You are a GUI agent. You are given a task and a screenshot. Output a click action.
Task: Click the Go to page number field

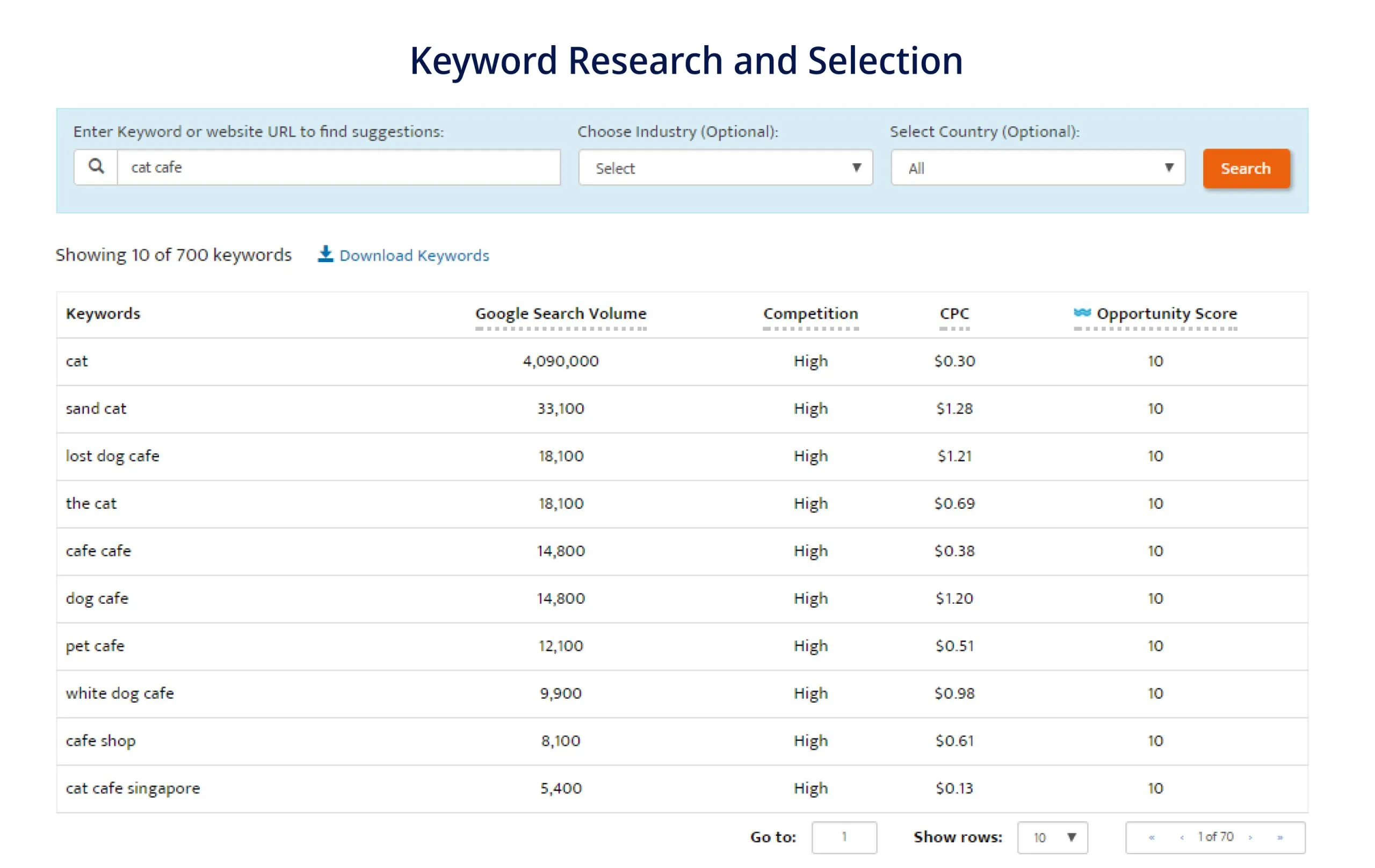844,837
